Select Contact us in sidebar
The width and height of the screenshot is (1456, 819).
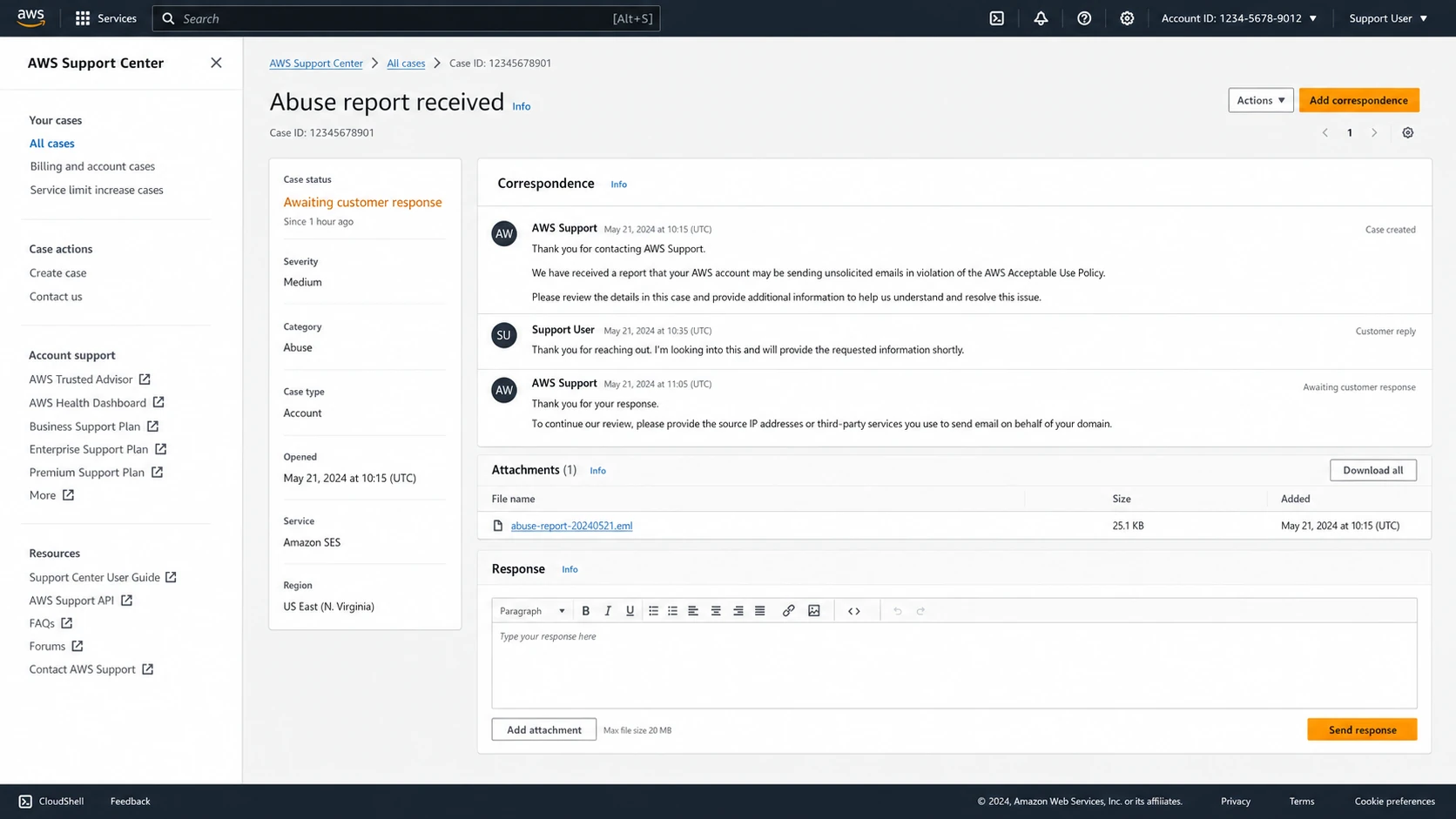coord(56,297)
